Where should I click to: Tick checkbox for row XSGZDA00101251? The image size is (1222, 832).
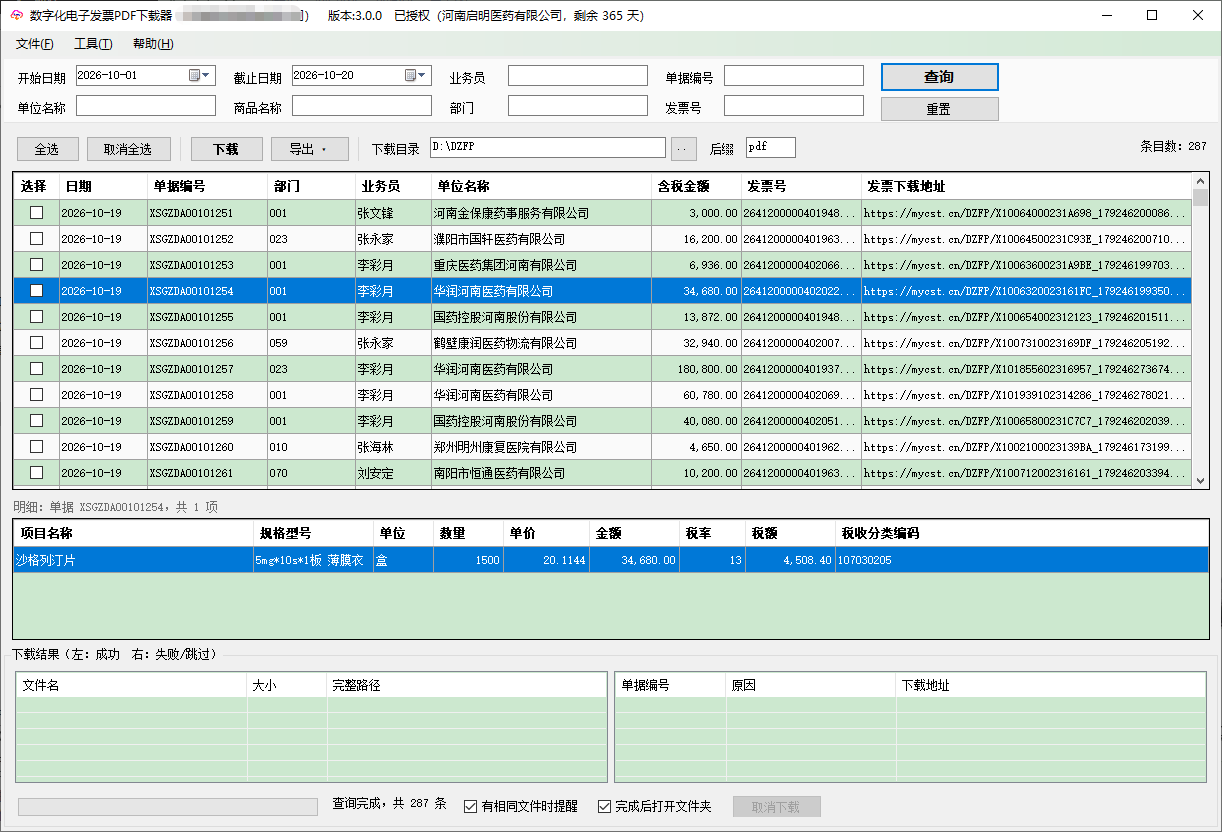click(36, 213)
